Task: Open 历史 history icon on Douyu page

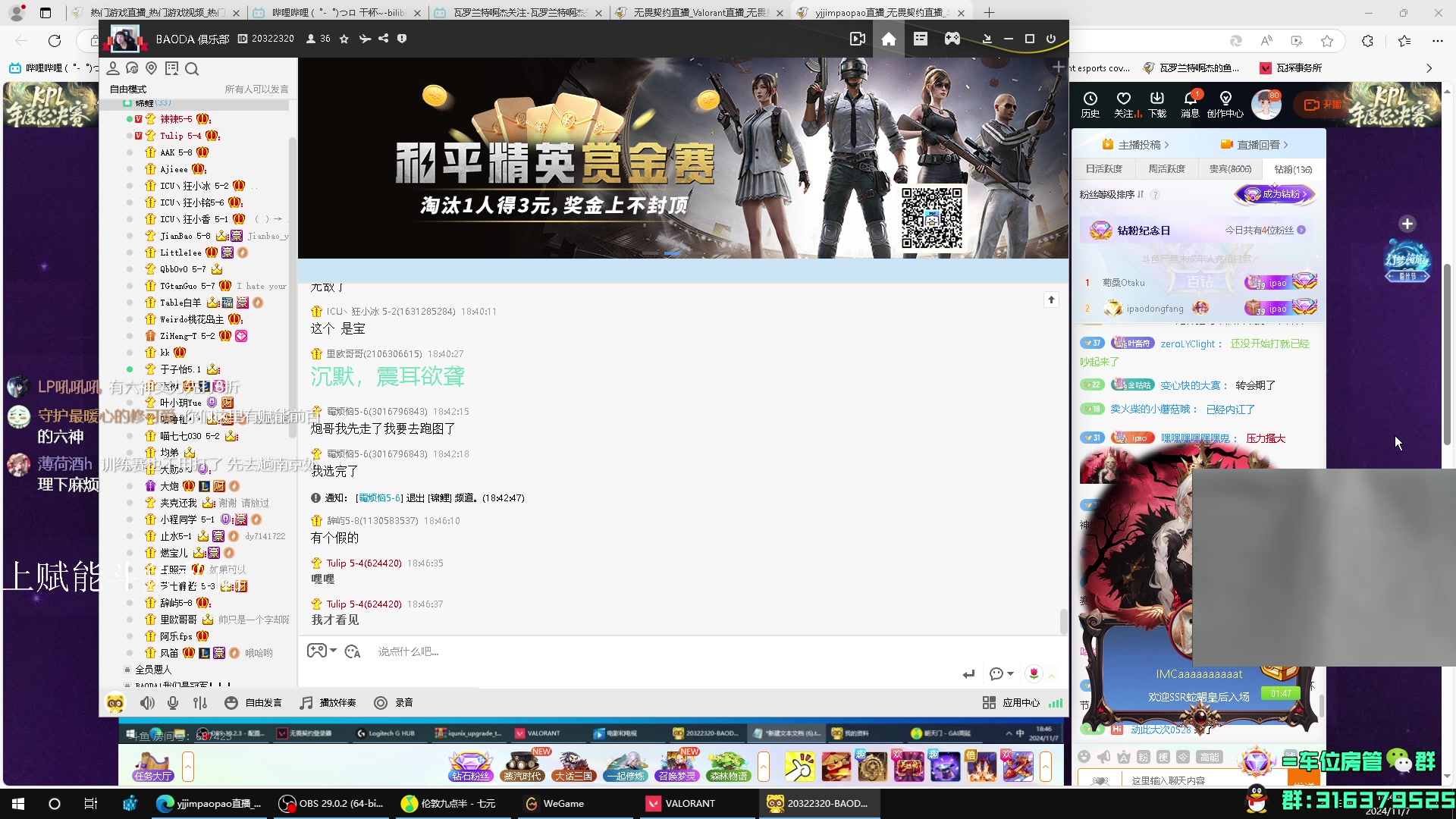Action: 1090,105
